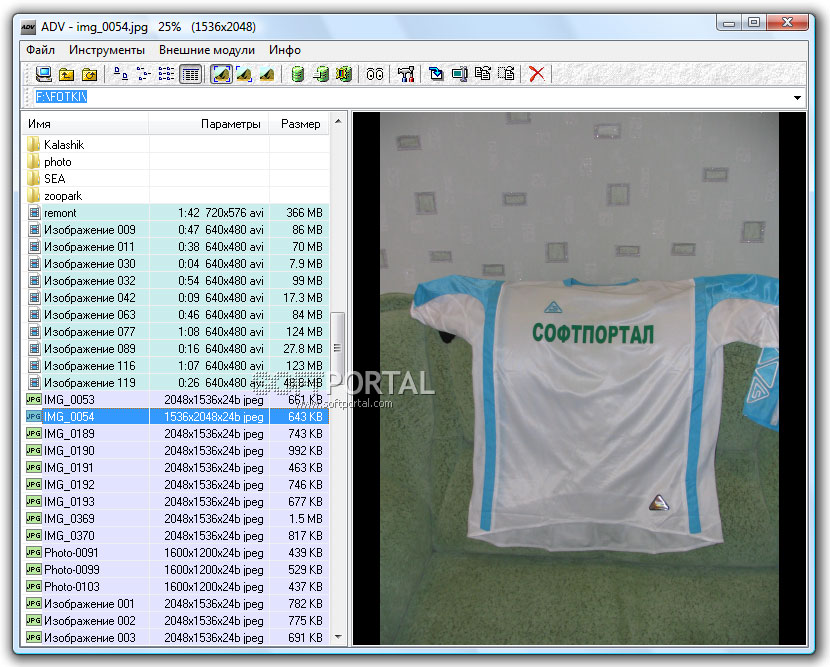Toggle the detailed table view icon
Viewport: 830px width, 667px height.
tap(190, 74)
